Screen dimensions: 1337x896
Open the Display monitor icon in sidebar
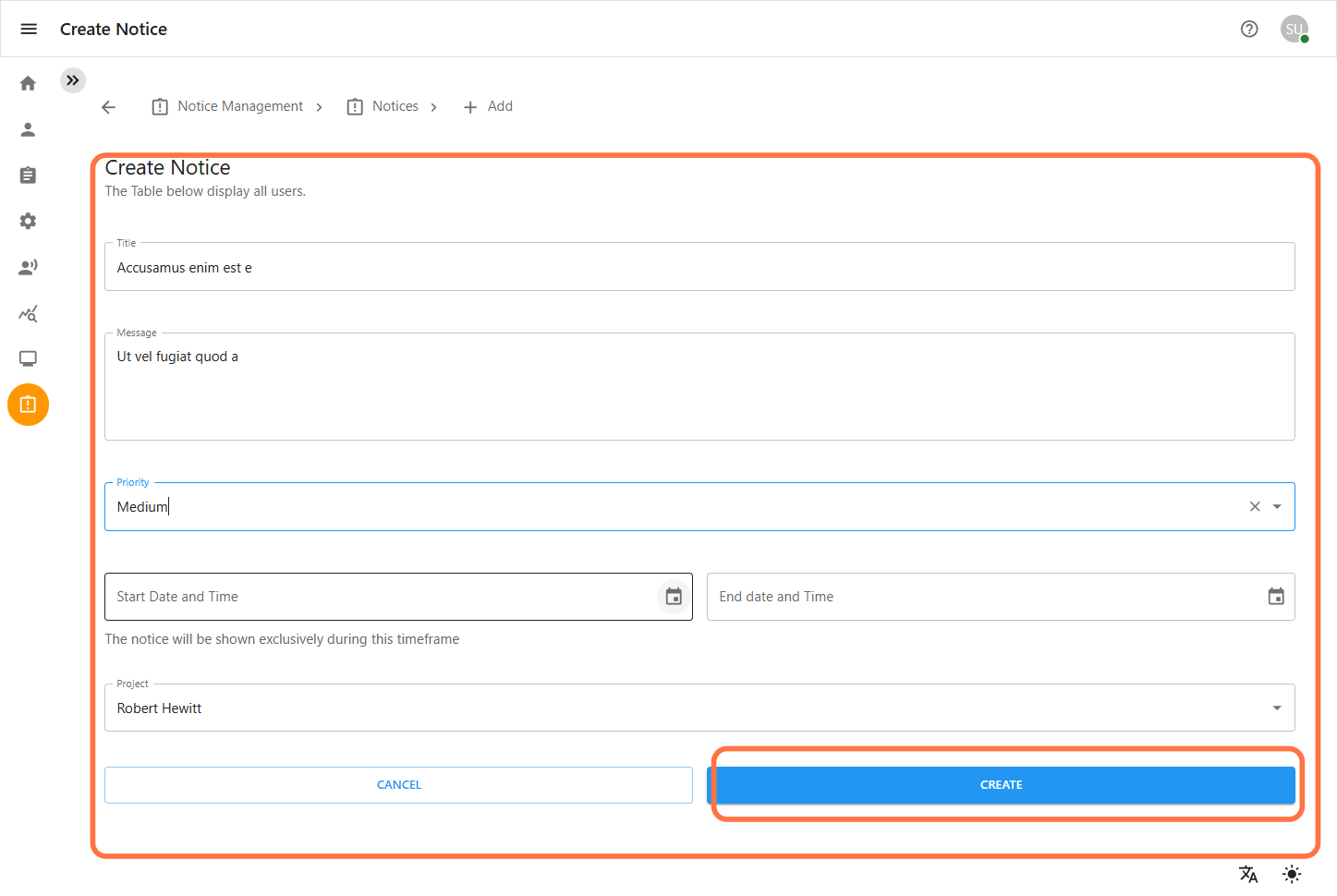[x=28, y=358]
